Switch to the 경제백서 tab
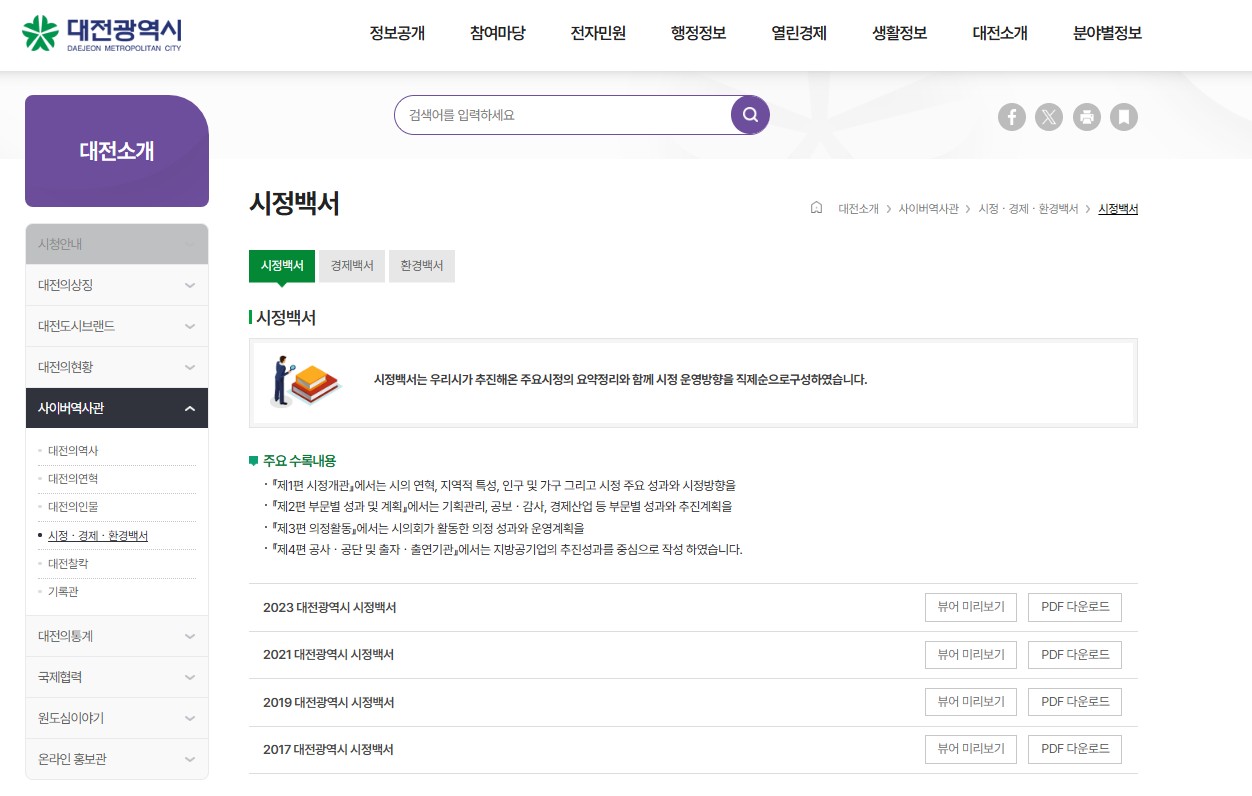The width and height of the screenshot is (1252, 796). tap(352, 266)
